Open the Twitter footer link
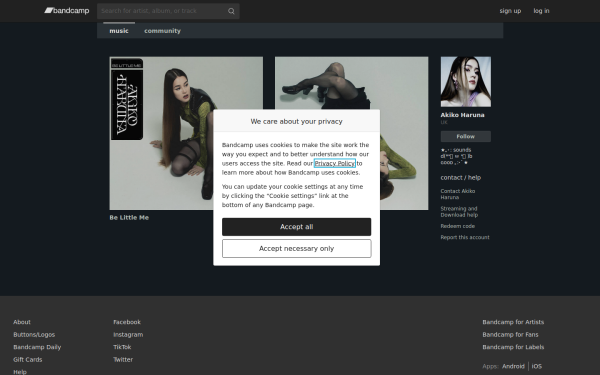The height and width of the screenshot is (375, 600). [123, 360]
